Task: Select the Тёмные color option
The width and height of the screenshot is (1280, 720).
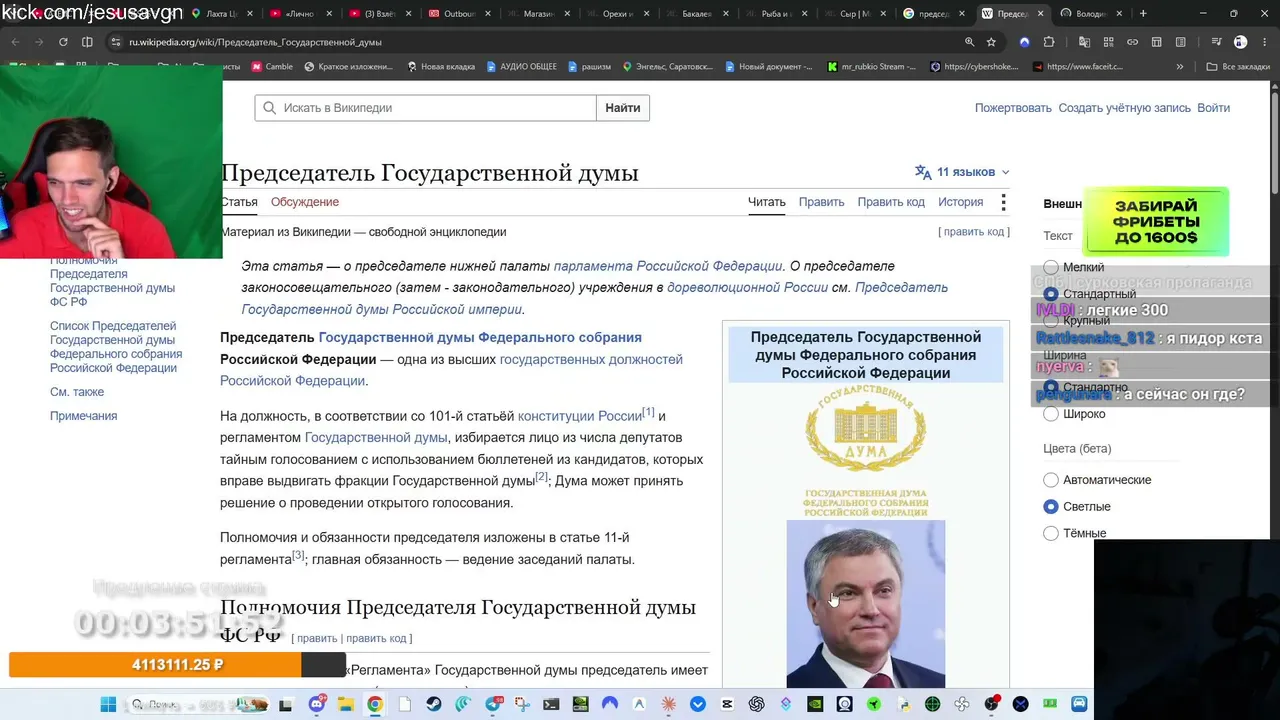Action: pos(1051,533)
